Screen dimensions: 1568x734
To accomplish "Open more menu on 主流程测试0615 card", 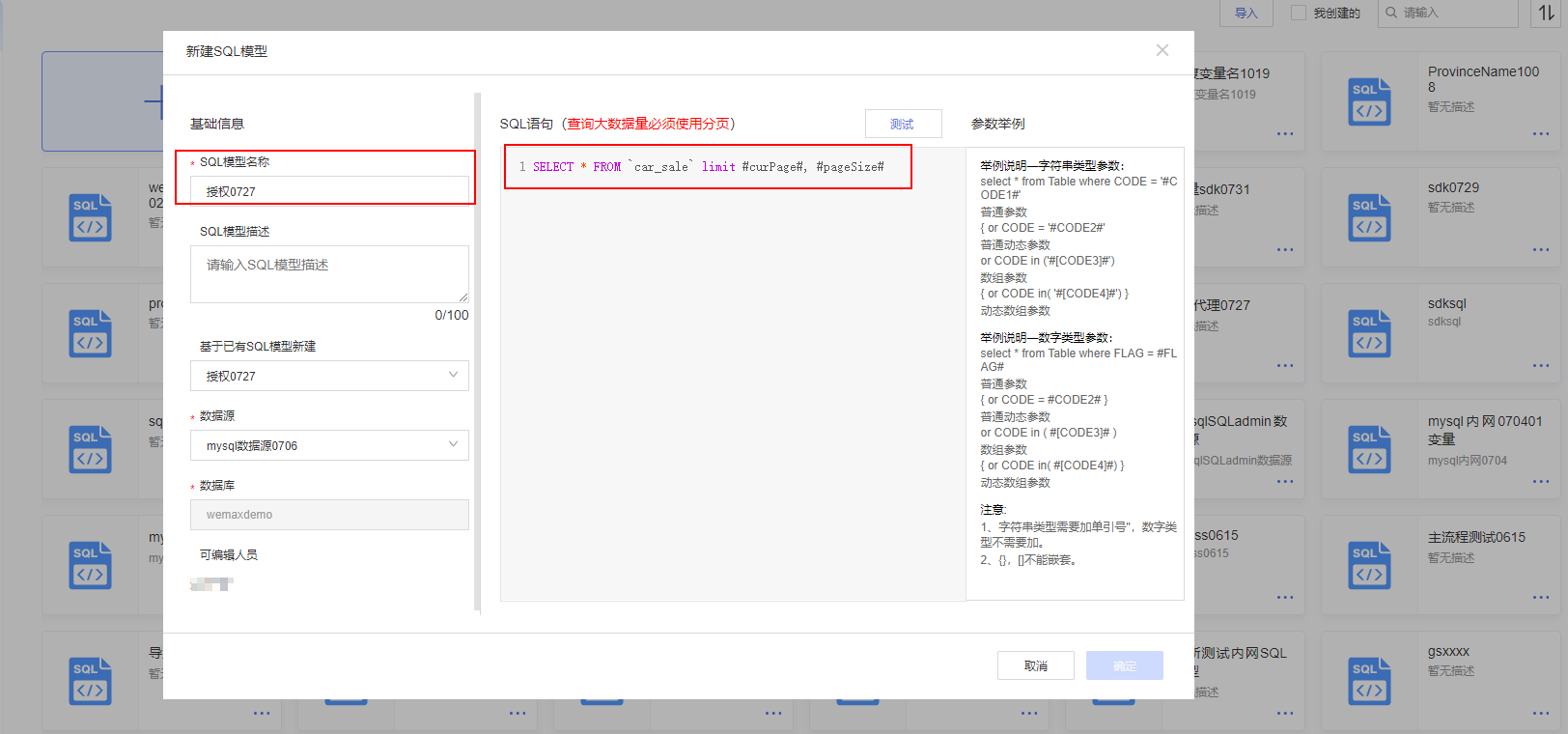I will pos(1541,598).
